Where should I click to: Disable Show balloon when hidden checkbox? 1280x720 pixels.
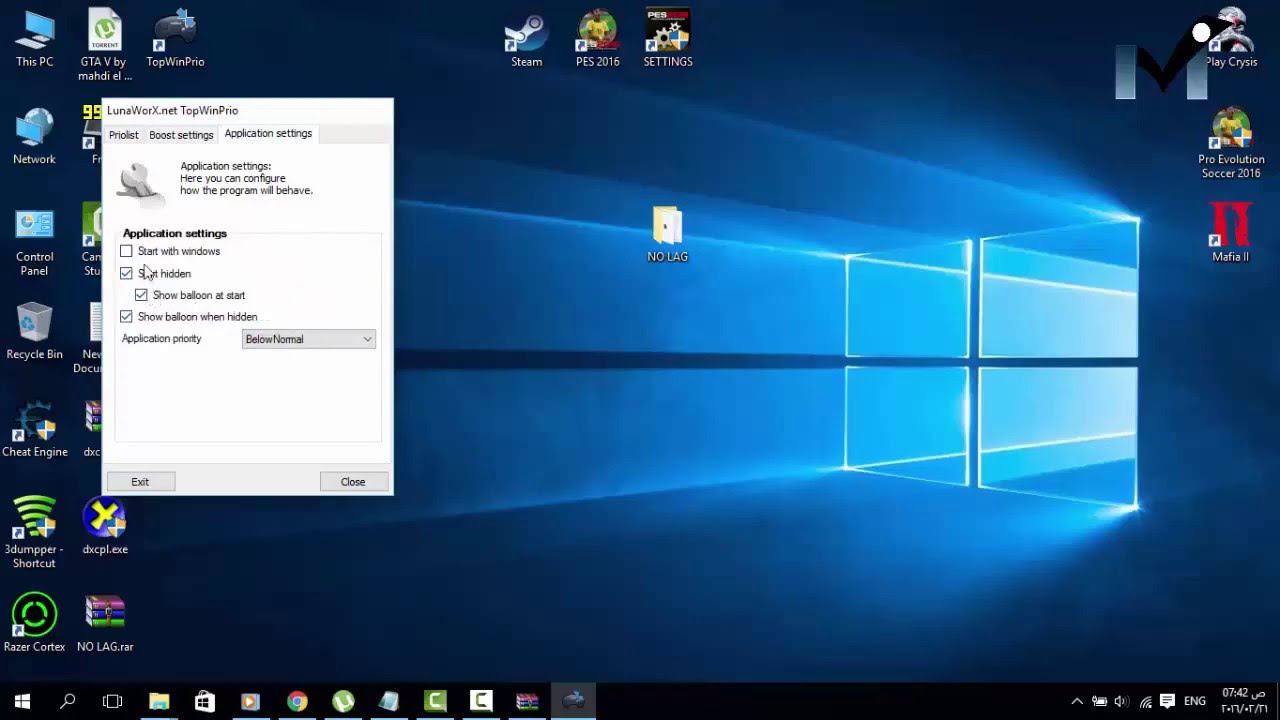126,316
